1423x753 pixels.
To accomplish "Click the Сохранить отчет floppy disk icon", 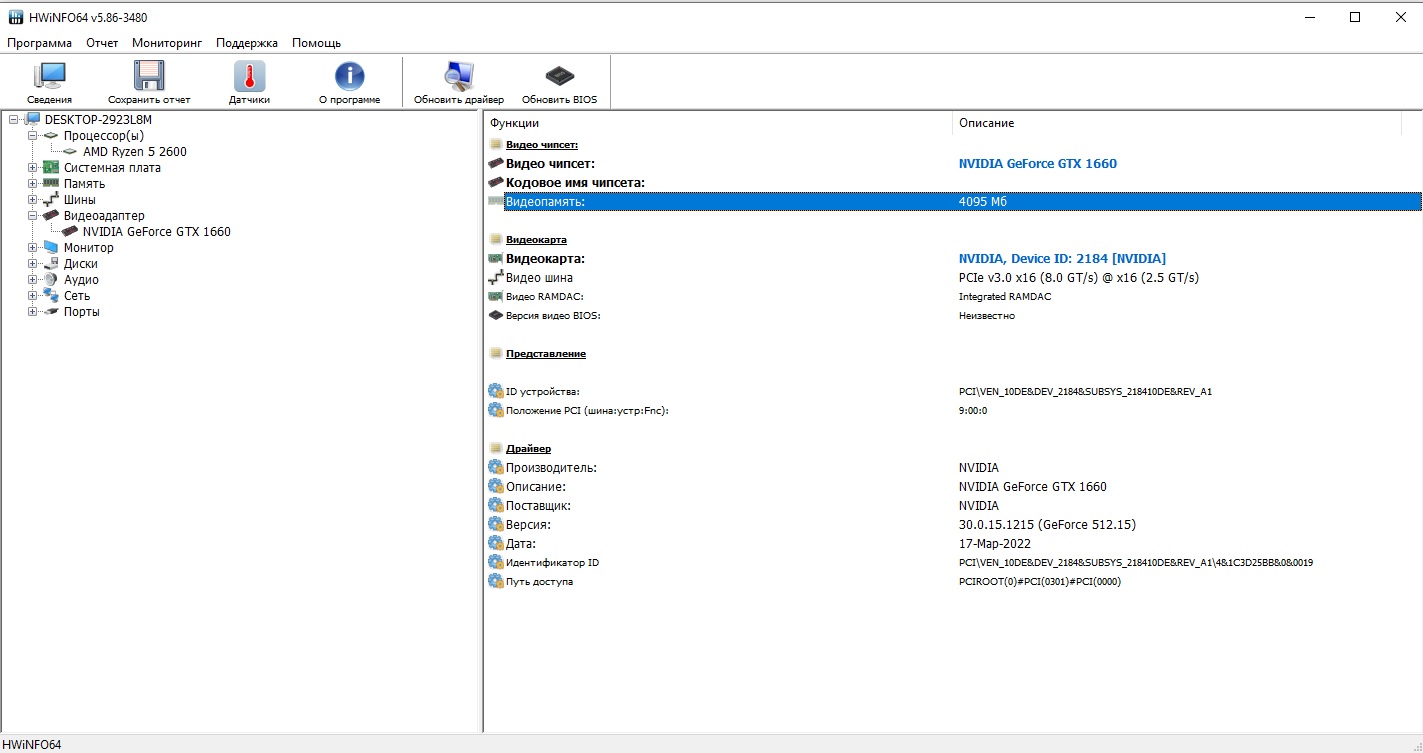I will (149, 76).
